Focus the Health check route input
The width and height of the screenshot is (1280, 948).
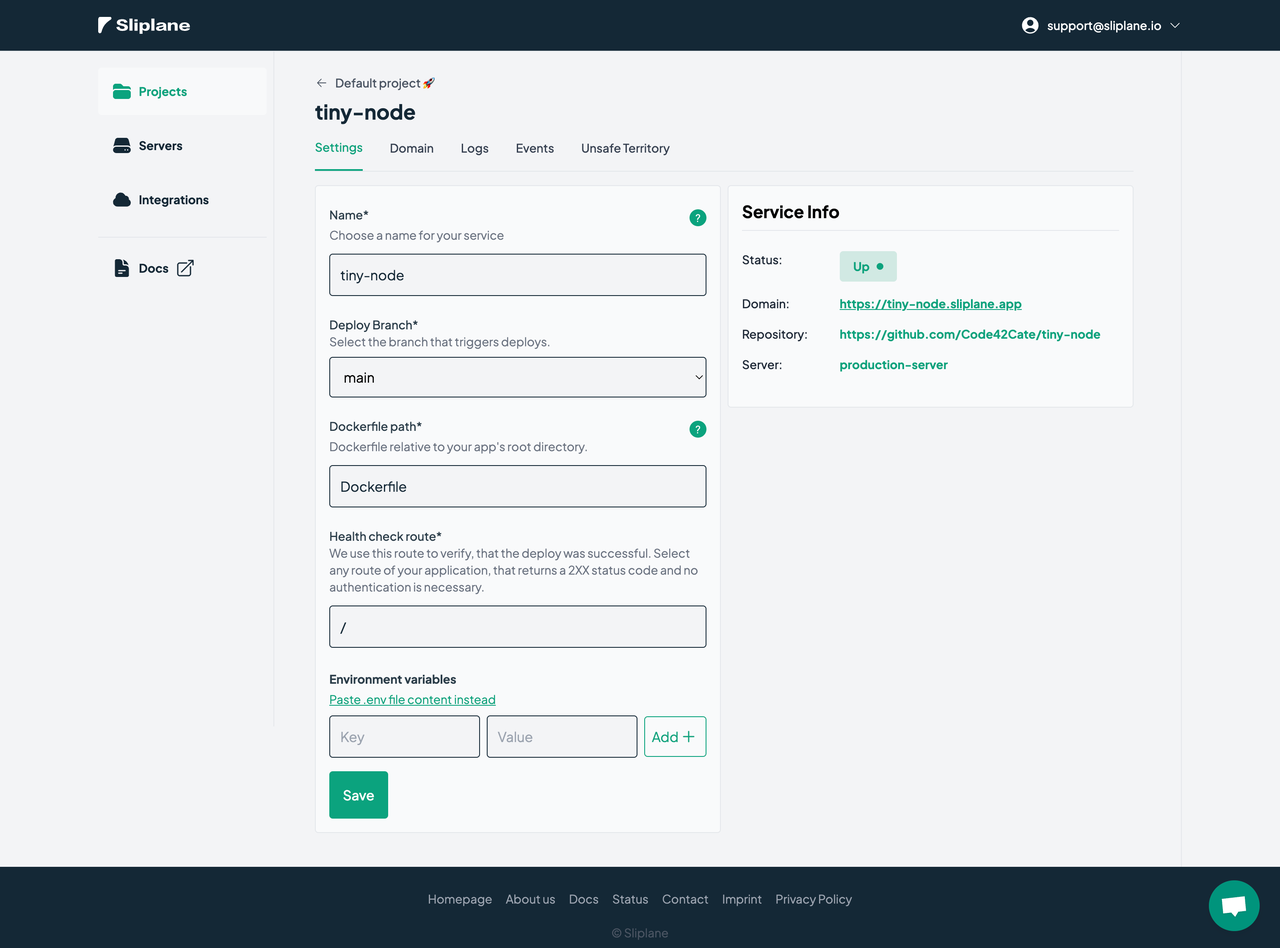(x=518, y=627)
